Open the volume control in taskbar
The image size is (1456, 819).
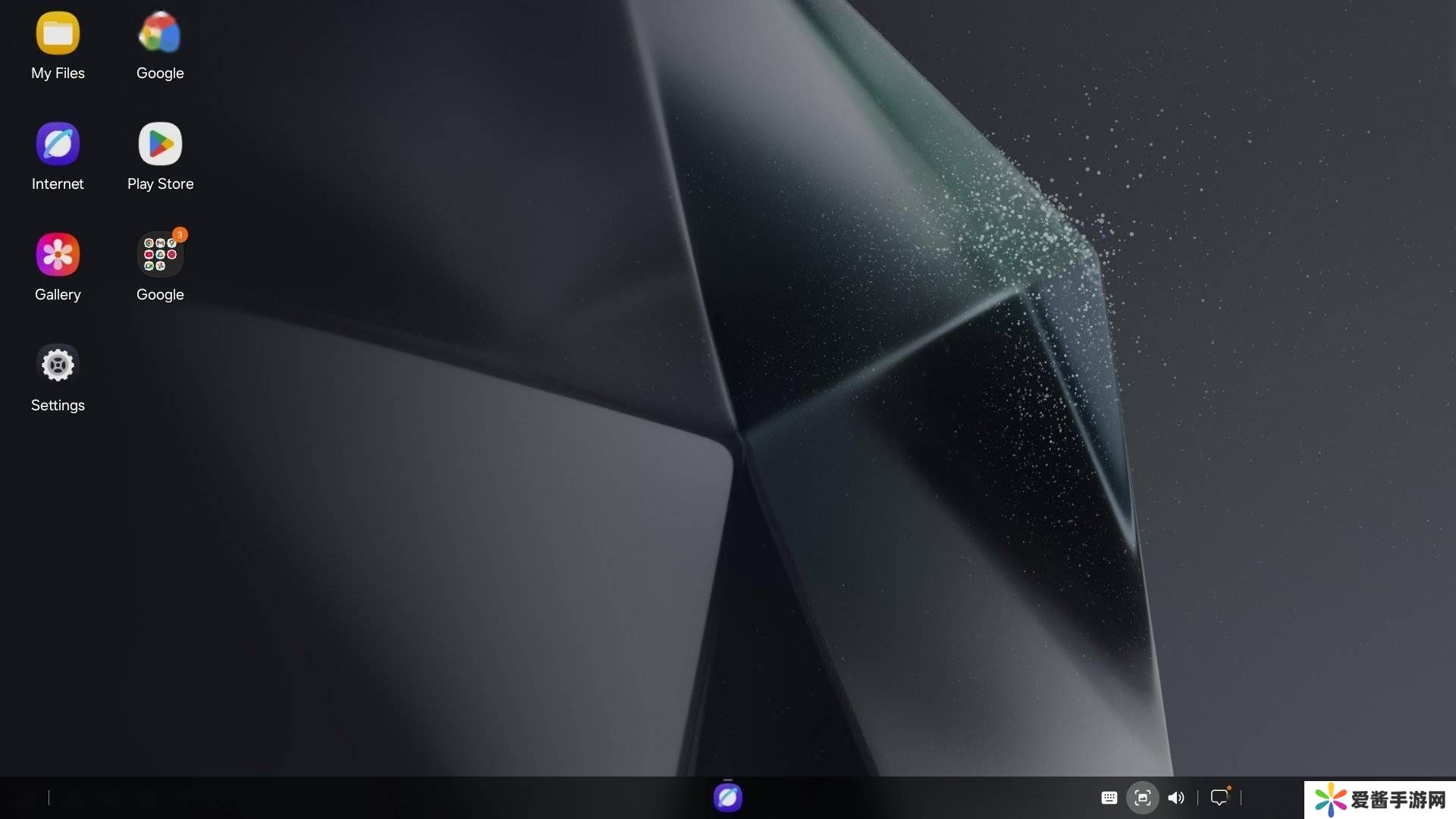[x=1176, y=798]
